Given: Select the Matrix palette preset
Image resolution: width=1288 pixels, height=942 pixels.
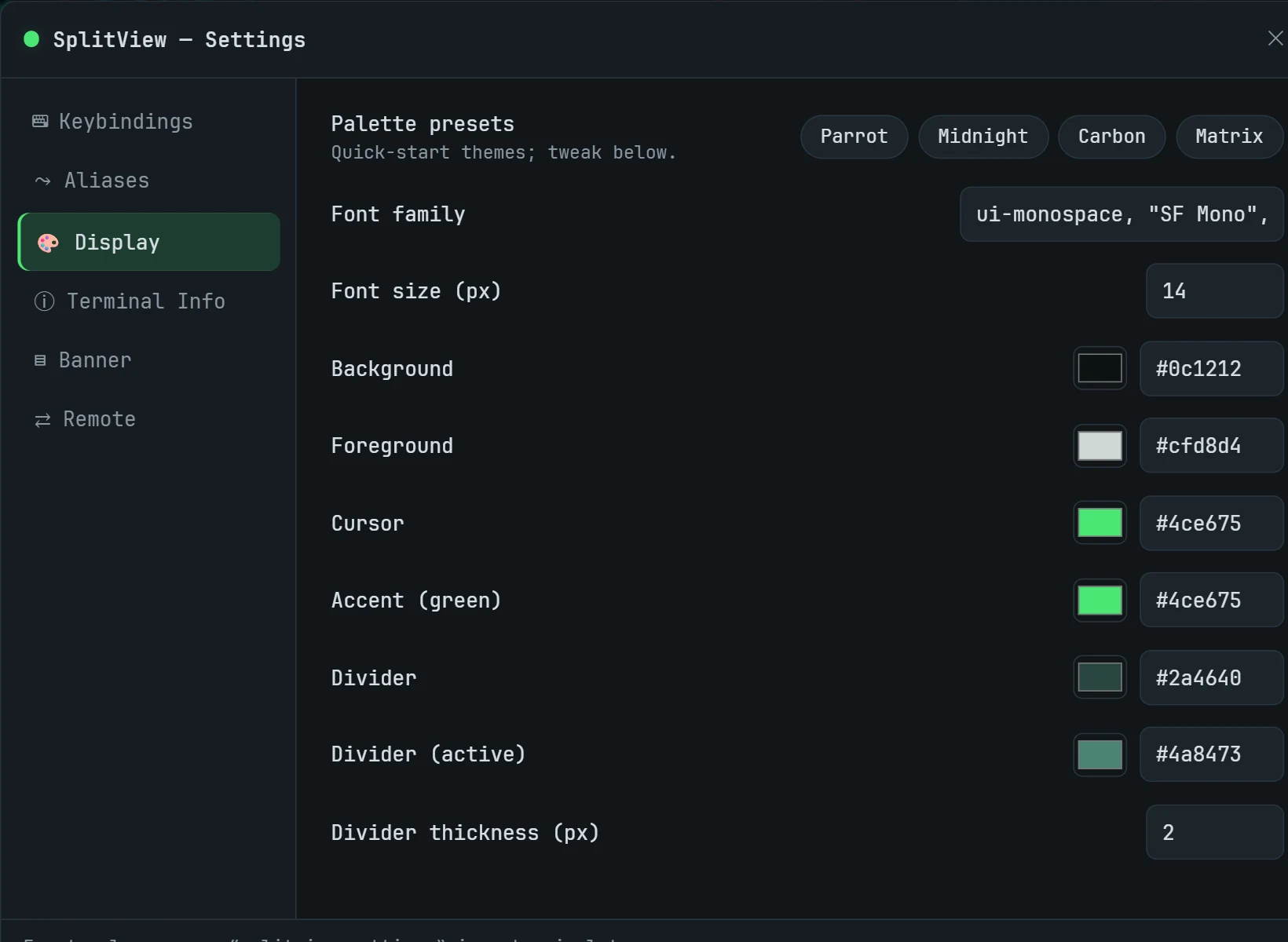Looking at the screenshot, I should click(1229, 137).
